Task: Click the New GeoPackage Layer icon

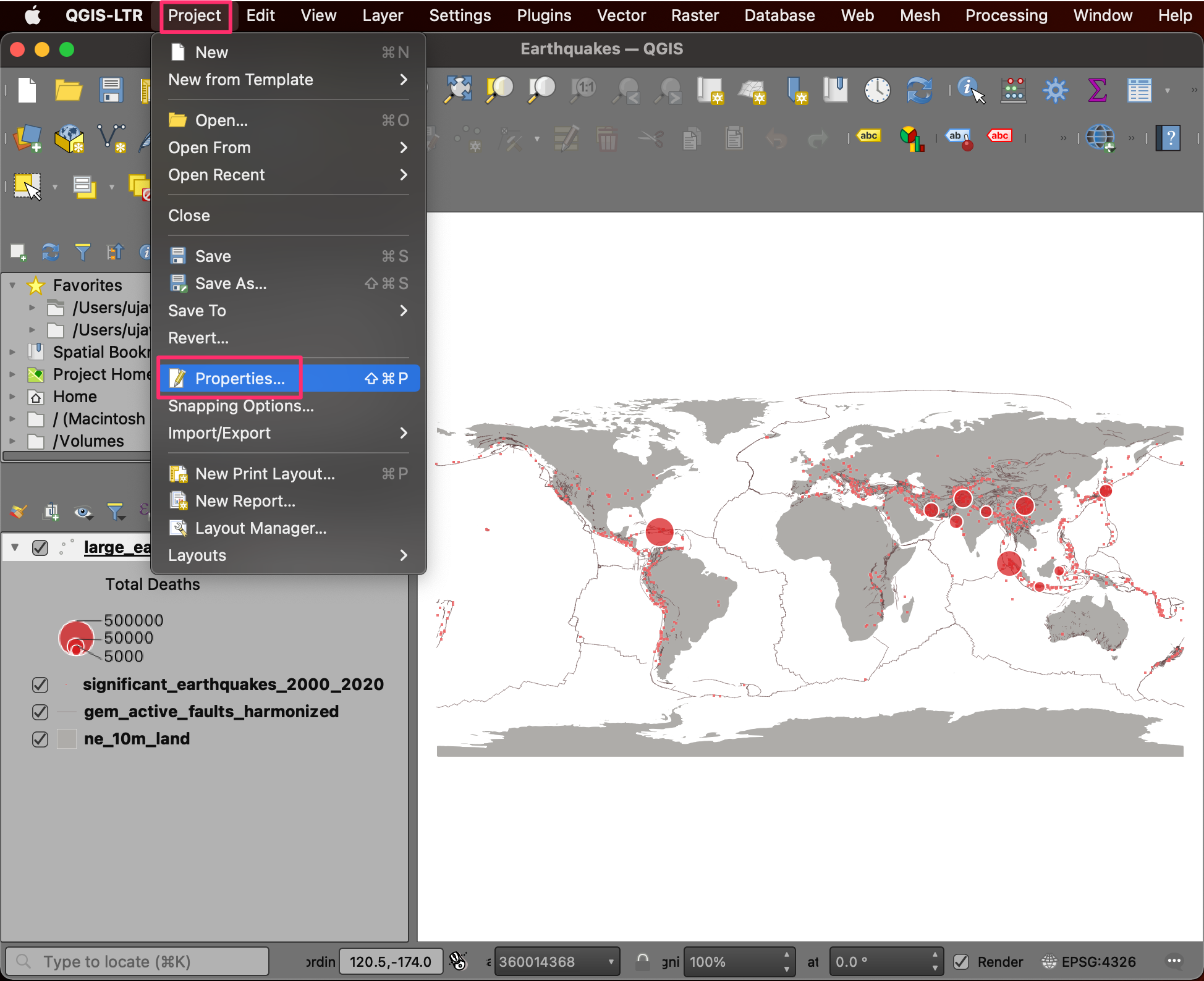Action: tap(69, 138)
